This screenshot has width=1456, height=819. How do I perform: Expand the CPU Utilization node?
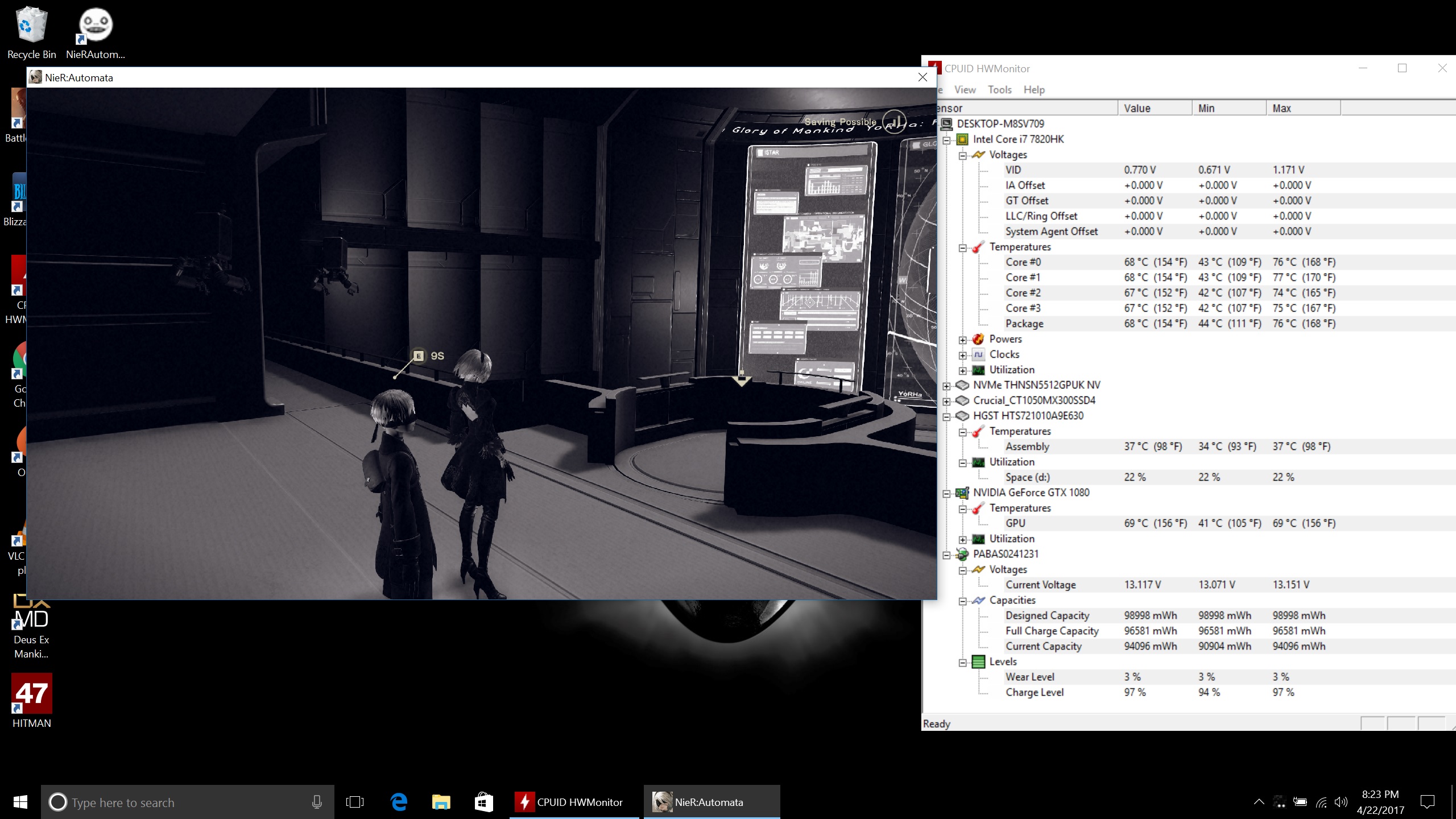(962, 370)
